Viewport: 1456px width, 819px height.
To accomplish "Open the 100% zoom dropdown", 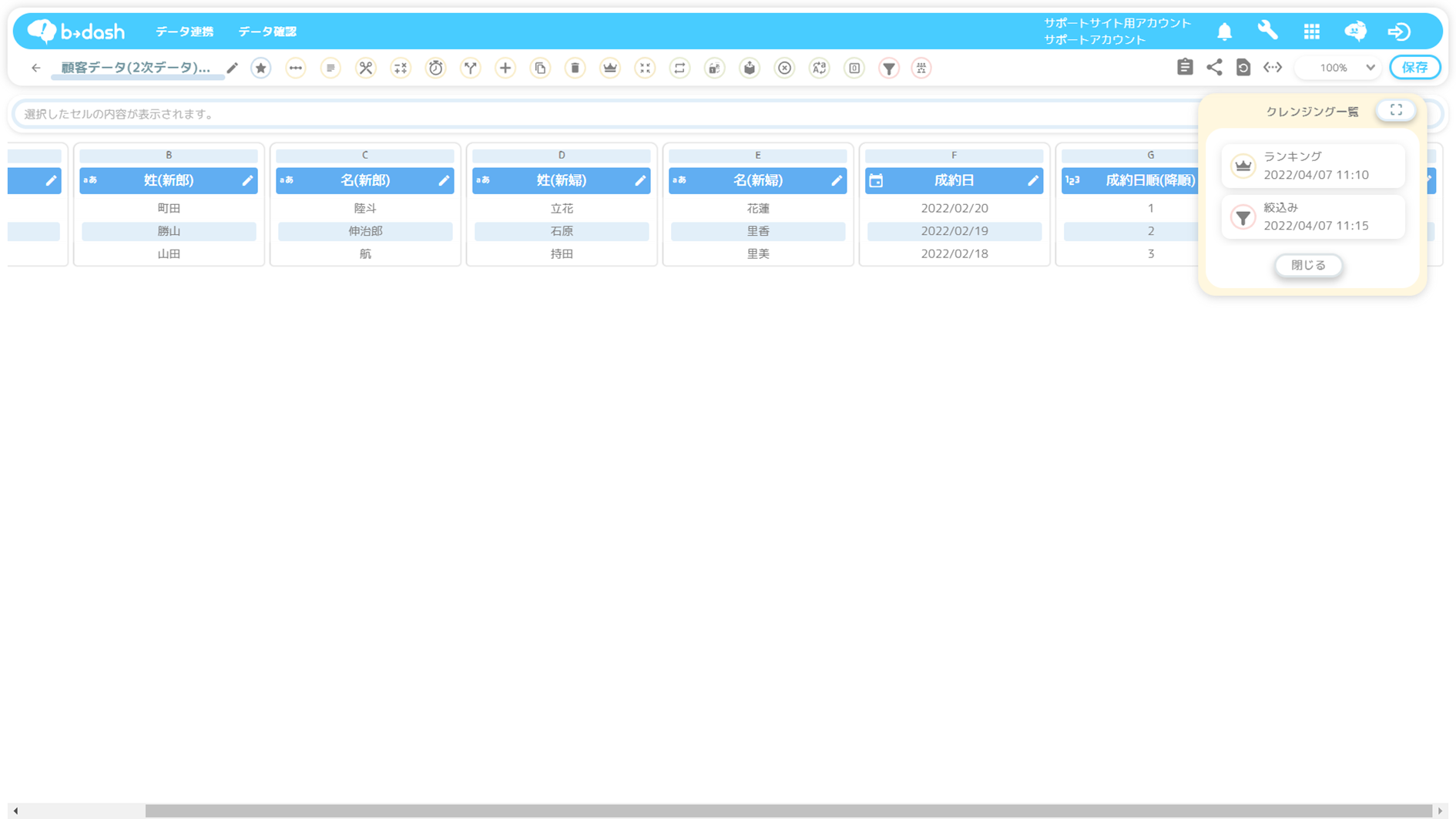I will pos(1339,67).
